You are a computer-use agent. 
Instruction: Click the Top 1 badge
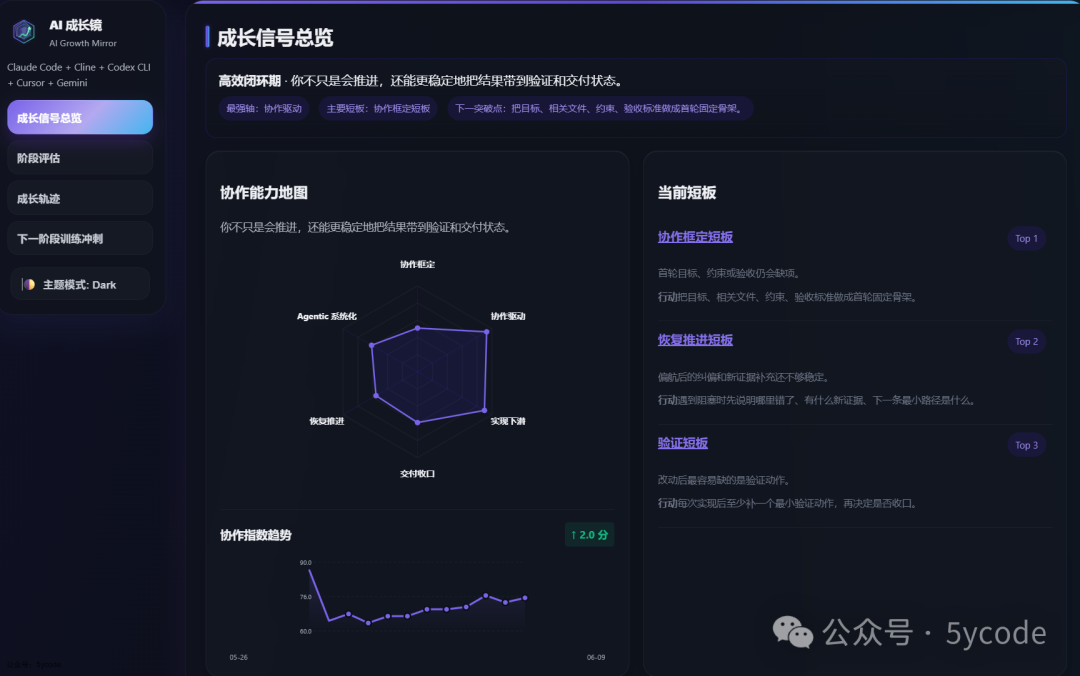(x=1026, y=238)
